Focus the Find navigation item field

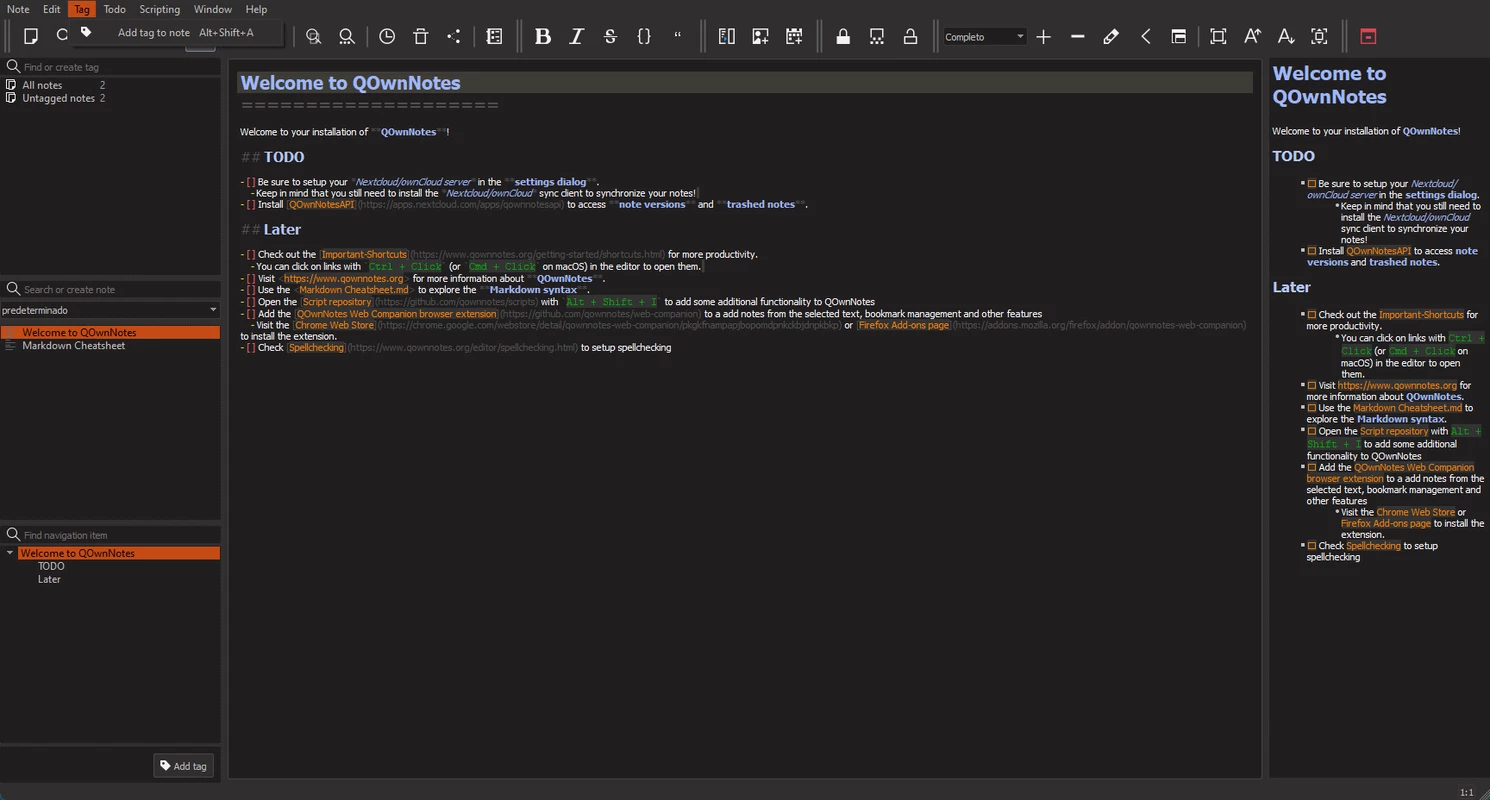pos(110,535)
